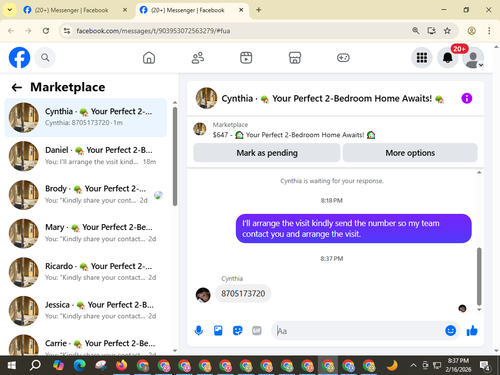Open the Windows notification center
This screenshot has width=500, height=375.
point(485,366)
